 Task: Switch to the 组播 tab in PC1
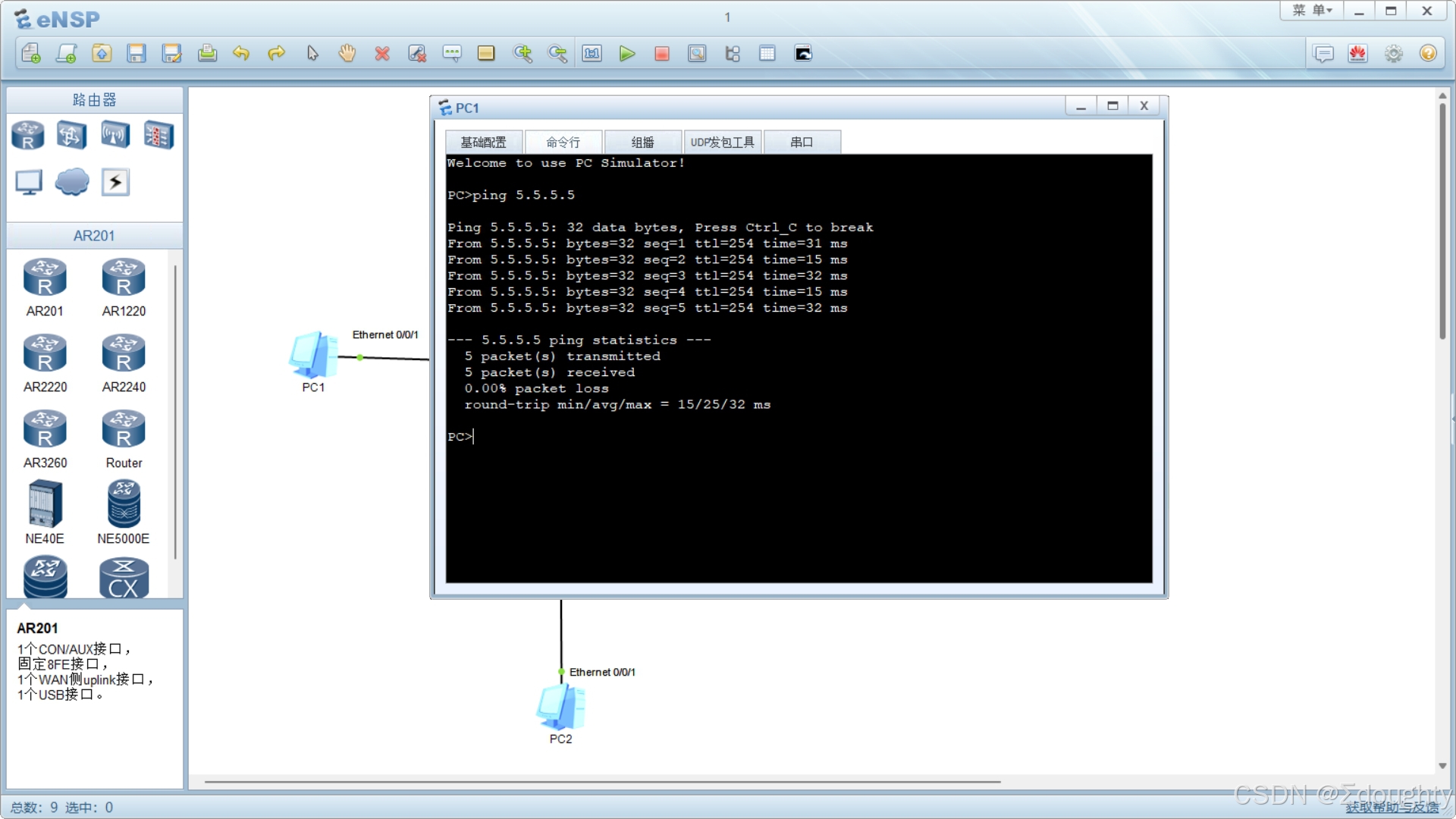pos(643,142)
